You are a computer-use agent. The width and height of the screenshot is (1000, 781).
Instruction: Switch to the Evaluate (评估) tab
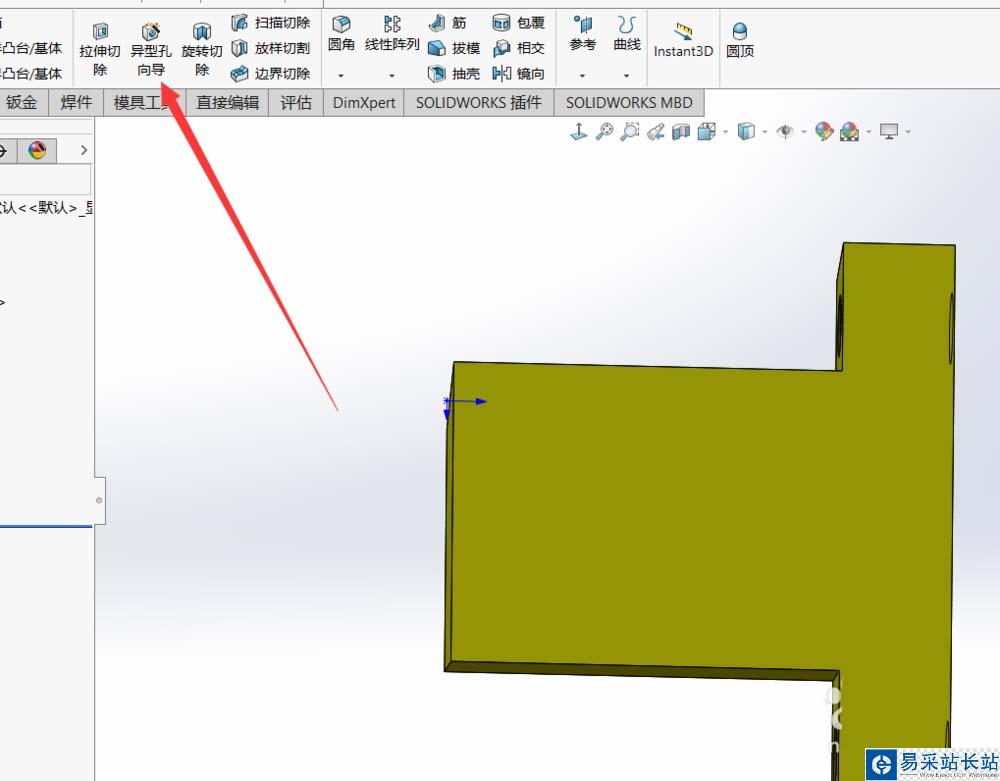point(297,103)
